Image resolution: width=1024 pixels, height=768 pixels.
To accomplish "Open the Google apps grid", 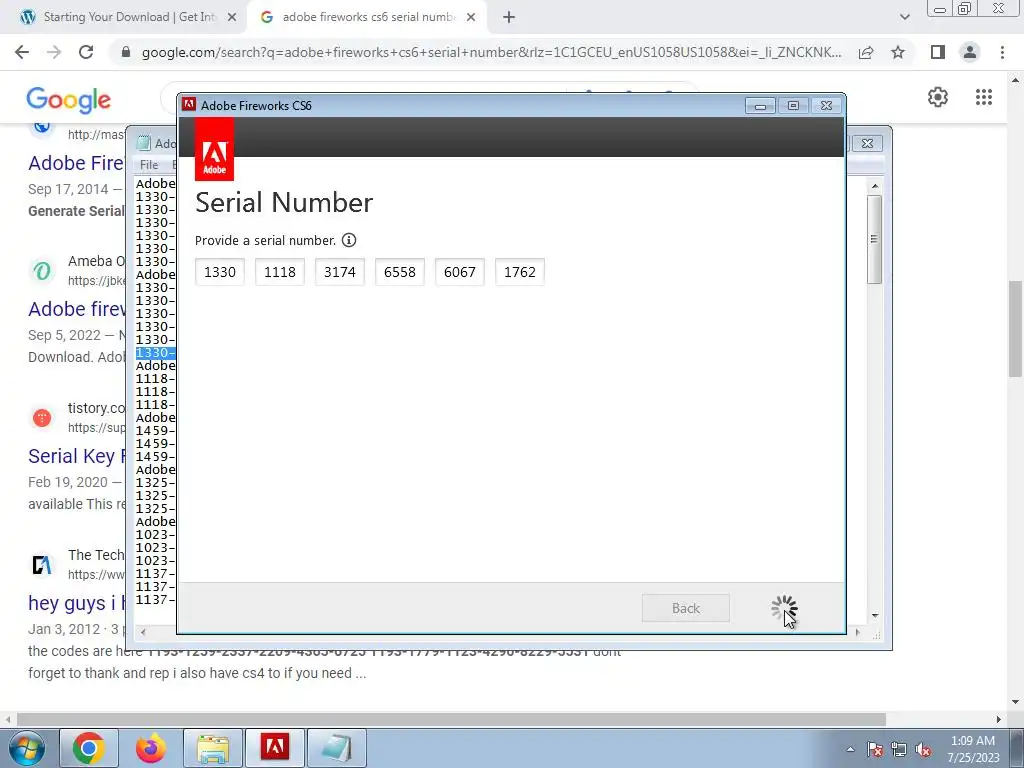I will tap(984, 97).
